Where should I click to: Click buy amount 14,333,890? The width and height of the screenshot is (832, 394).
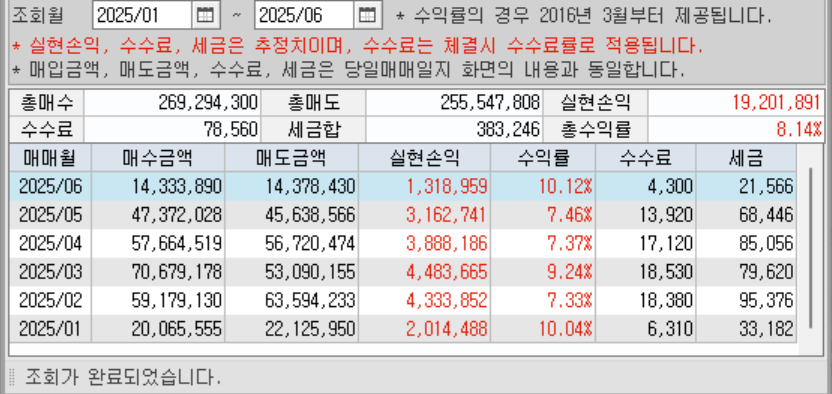click(x=177, y=186)
